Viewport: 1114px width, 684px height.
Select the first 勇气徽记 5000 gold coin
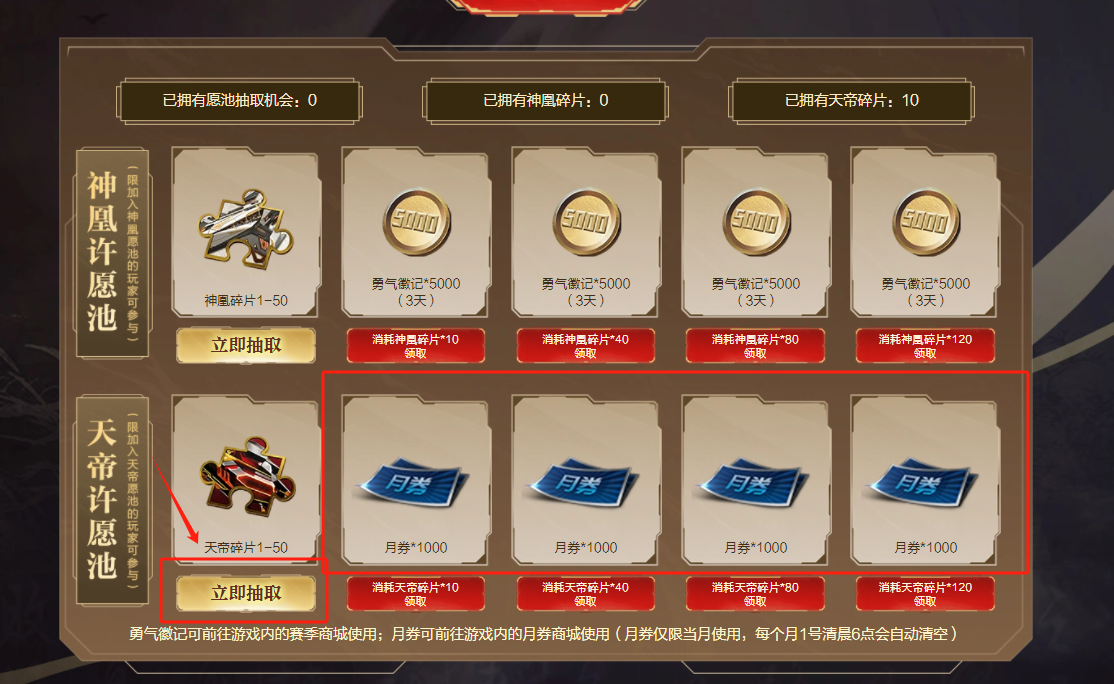tap(416, 223)
